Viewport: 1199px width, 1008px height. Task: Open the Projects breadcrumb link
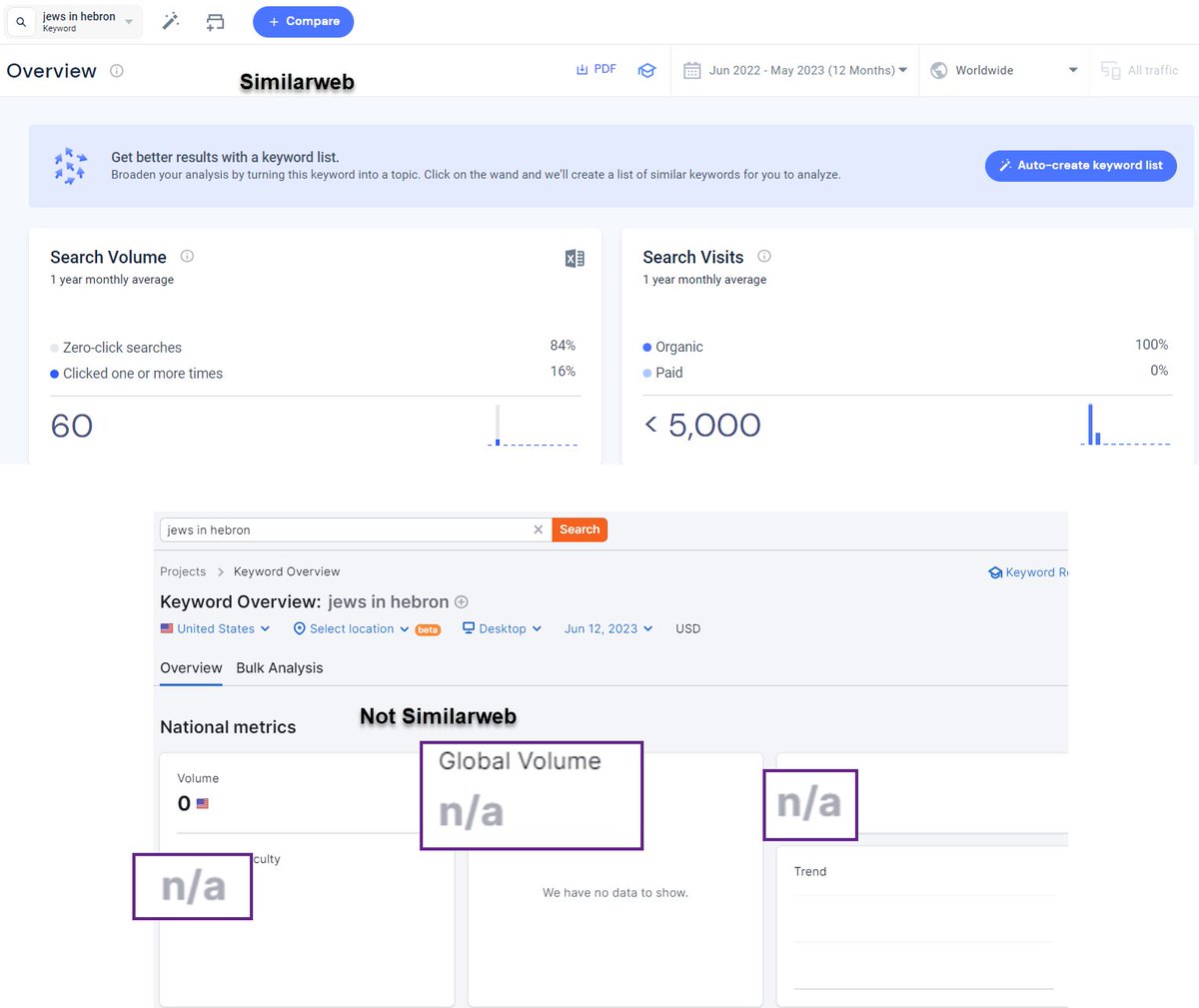point(183,571)
